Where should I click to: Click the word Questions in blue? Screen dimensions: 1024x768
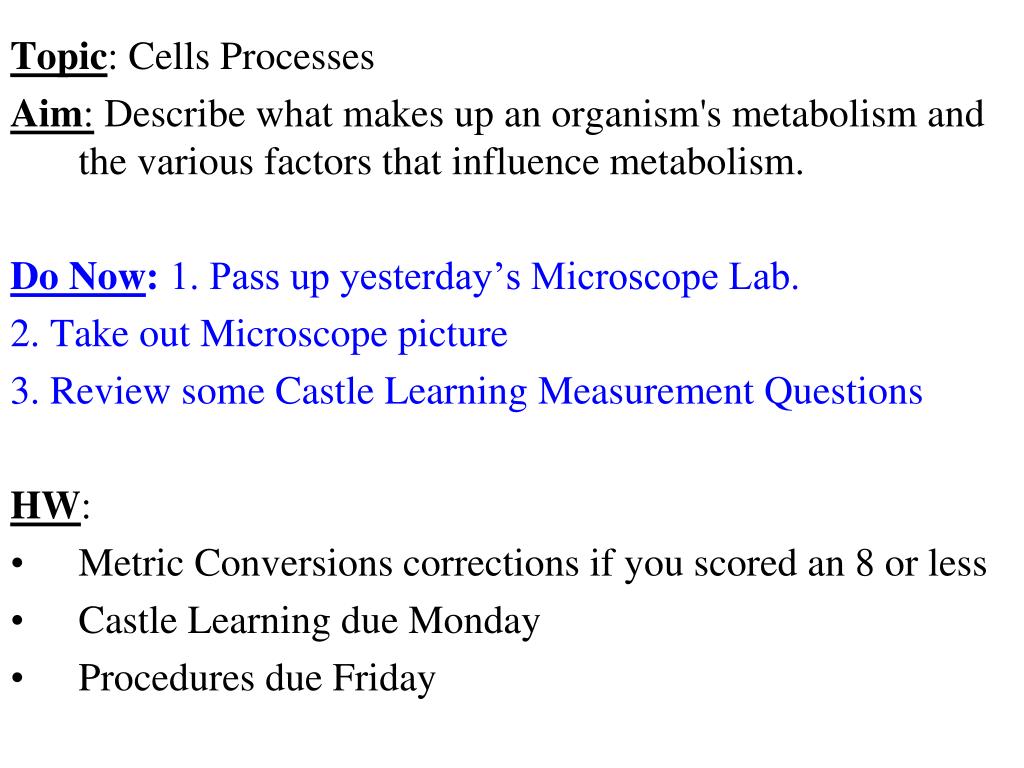click(x=843, y=392)
